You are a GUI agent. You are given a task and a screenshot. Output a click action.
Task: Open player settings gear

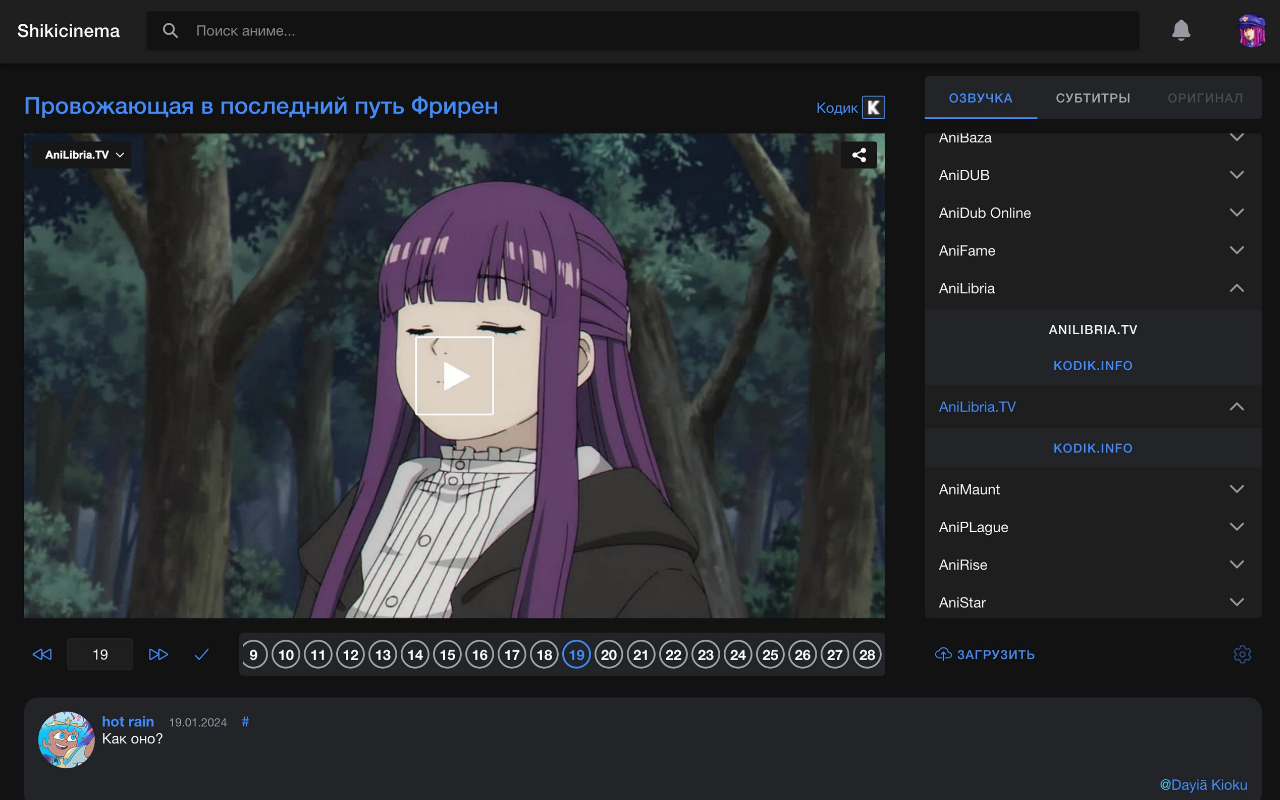[1242, 654]
